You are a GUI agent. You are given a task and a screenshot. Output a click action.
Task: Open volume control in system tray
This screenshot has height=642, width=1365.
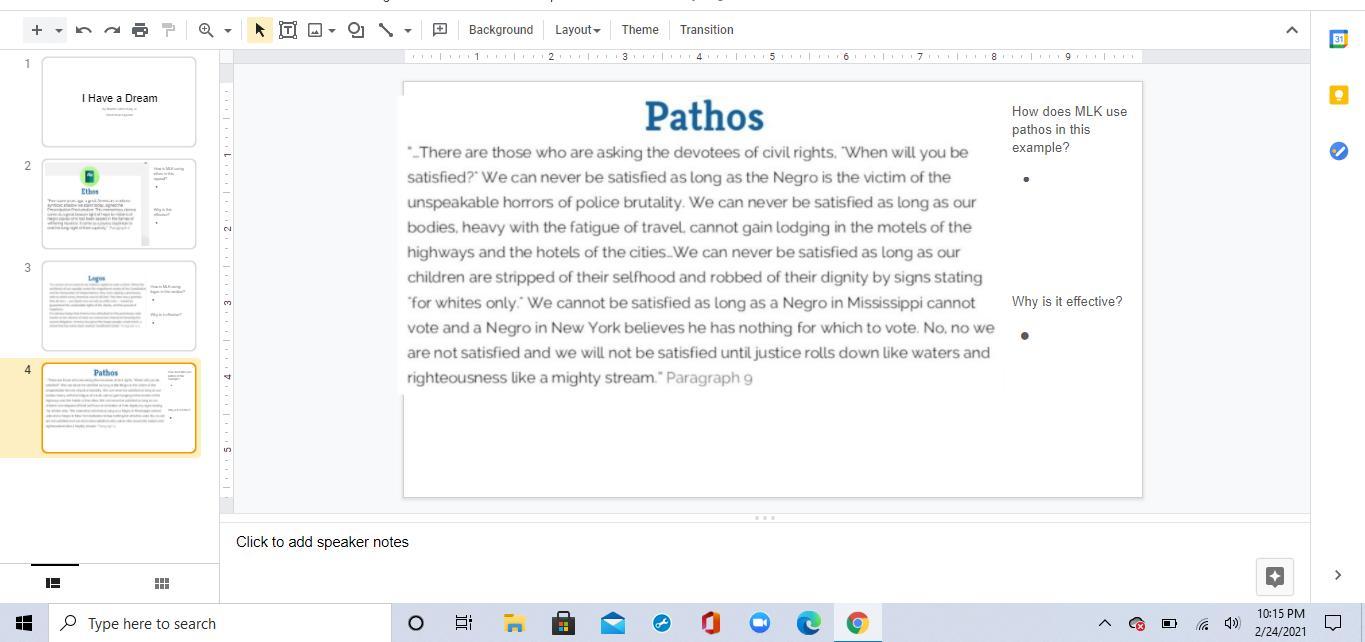[1232, 623]
